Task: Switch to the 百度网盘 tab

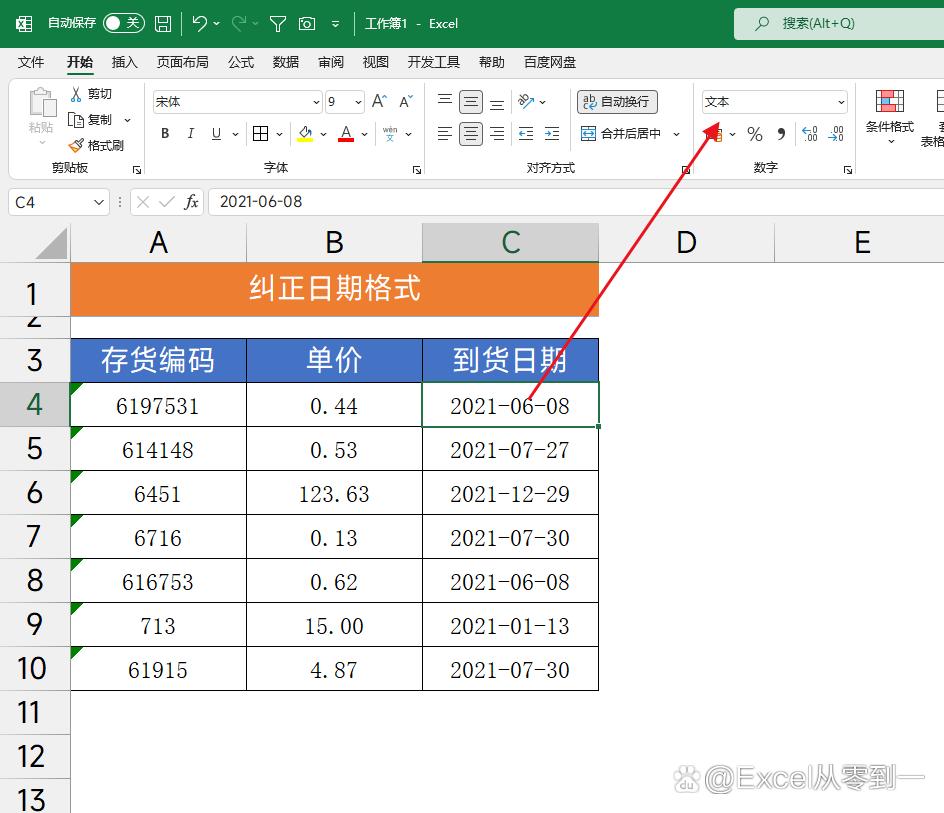Action: pos(550,62)
